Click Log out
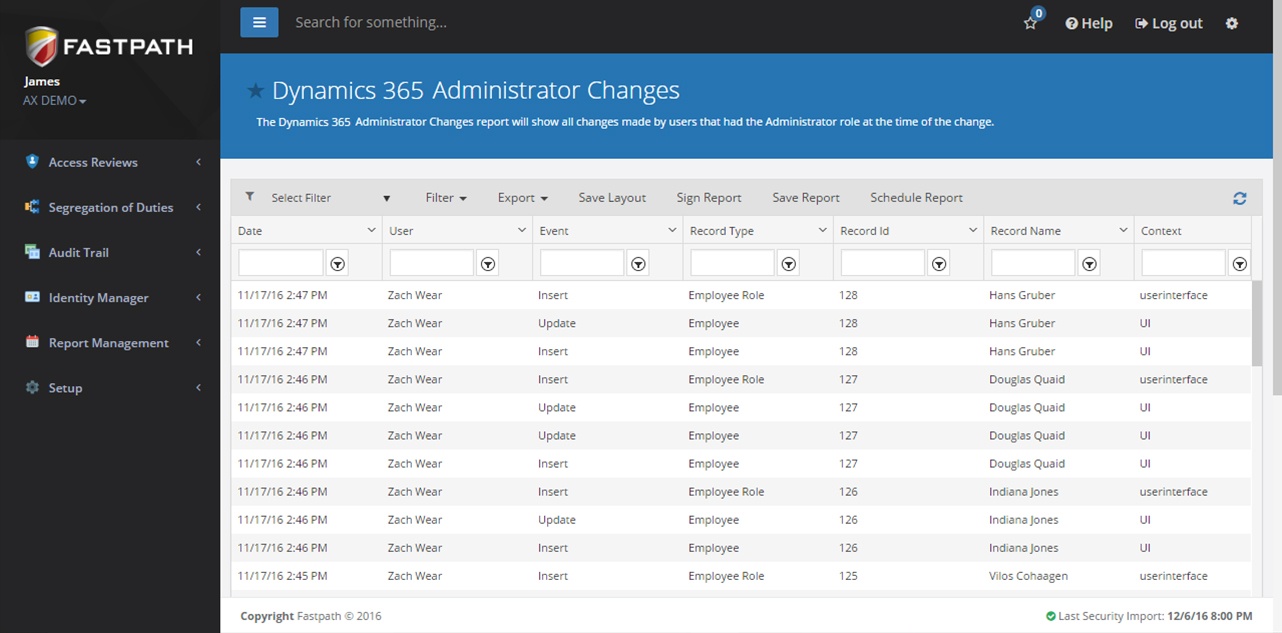 point(1169,23)
